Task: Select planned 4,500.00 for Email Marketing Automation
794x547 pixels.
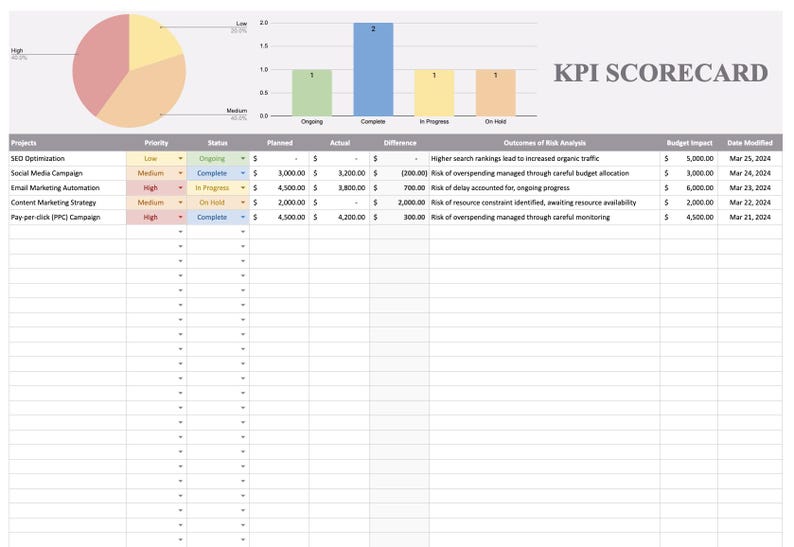Action: coord(280,188)
